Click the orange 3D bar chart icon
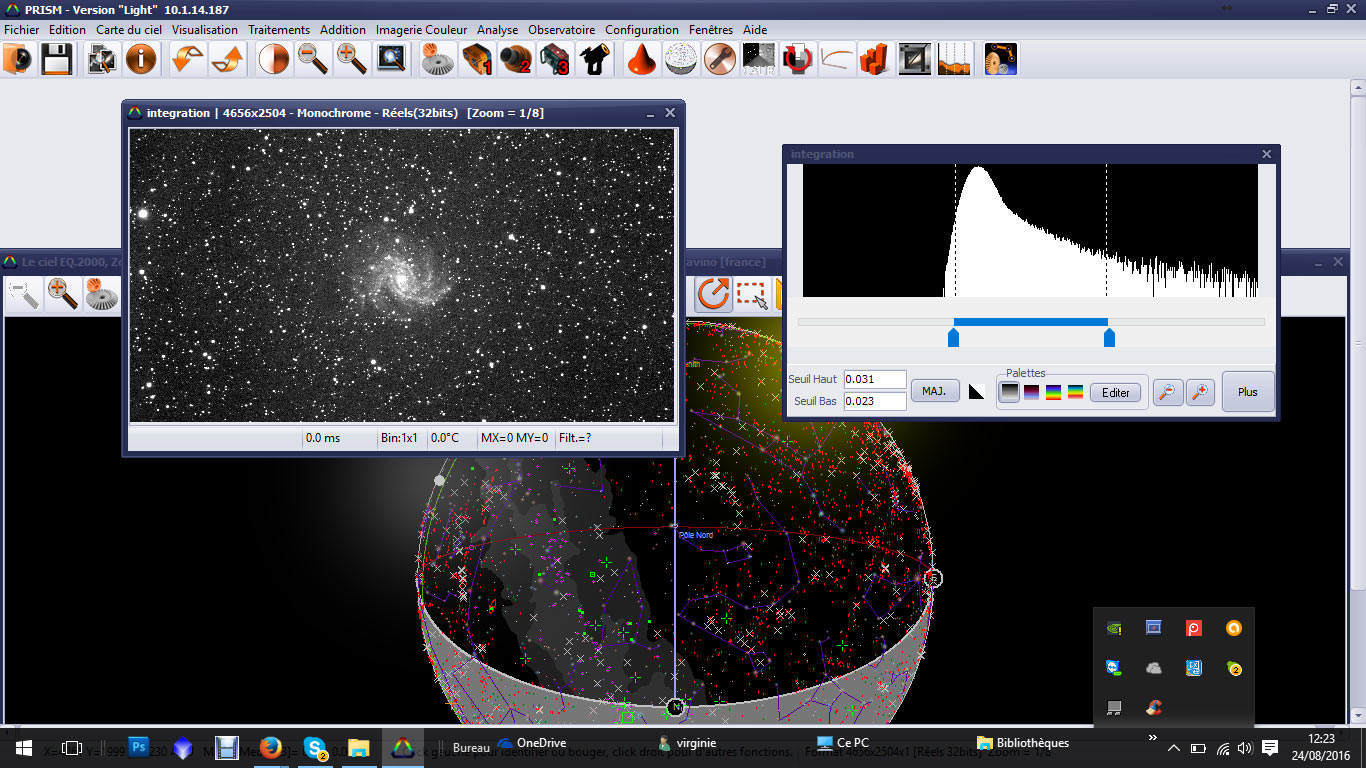This screenshot has width=1366, height=768. (874, 60)
